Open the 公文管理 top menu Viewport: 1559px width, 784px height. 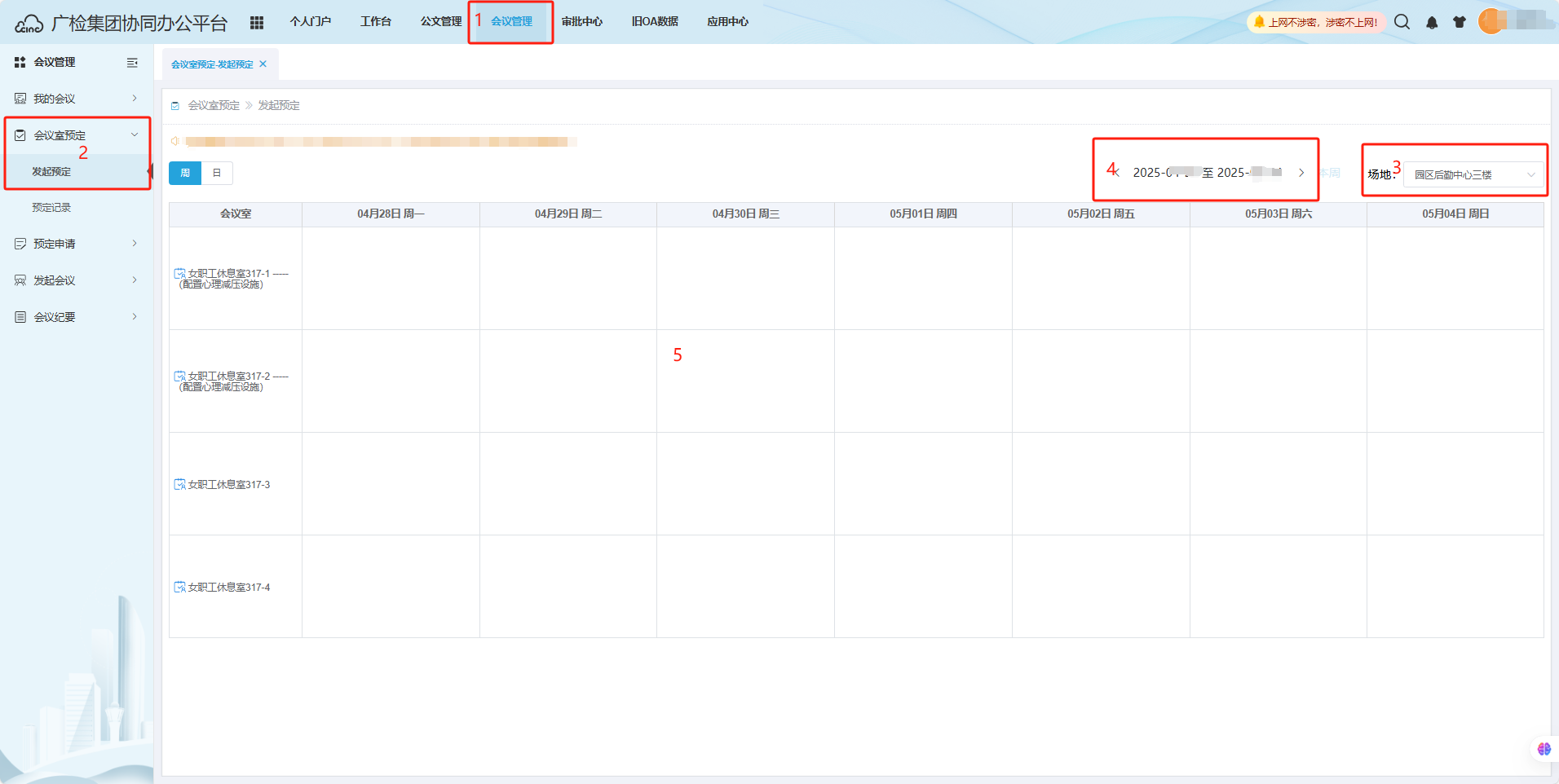440,22
